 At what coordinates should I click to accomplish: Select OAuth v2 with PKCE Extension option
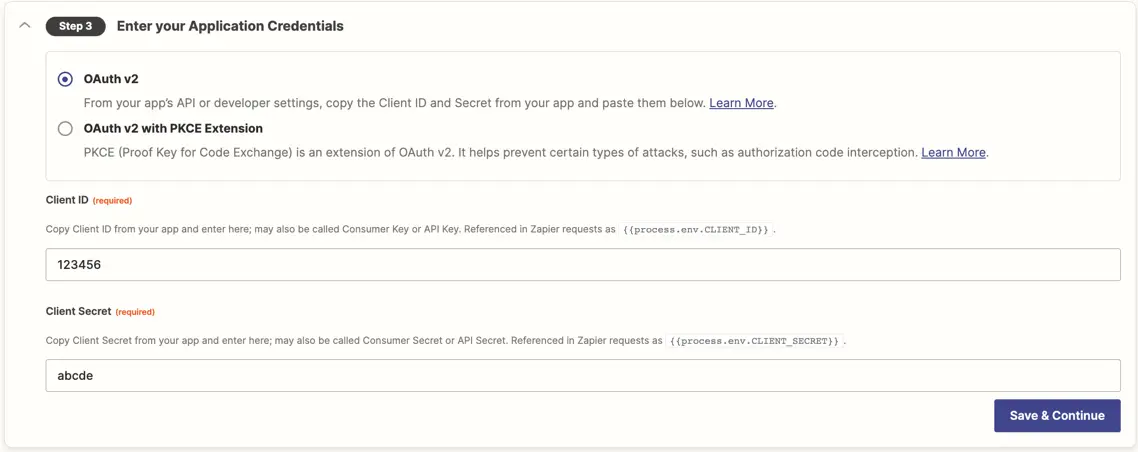[65, 129]
